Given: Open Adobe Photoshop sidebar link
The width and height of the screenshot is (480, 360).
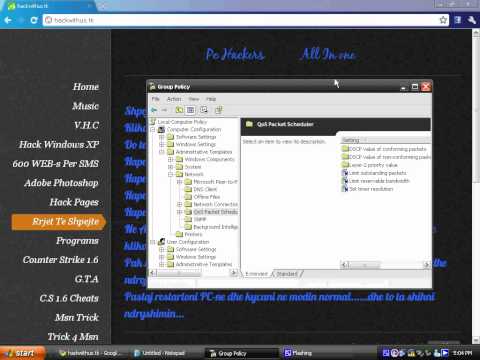Looking at the screenshot, I should (61, 183).
